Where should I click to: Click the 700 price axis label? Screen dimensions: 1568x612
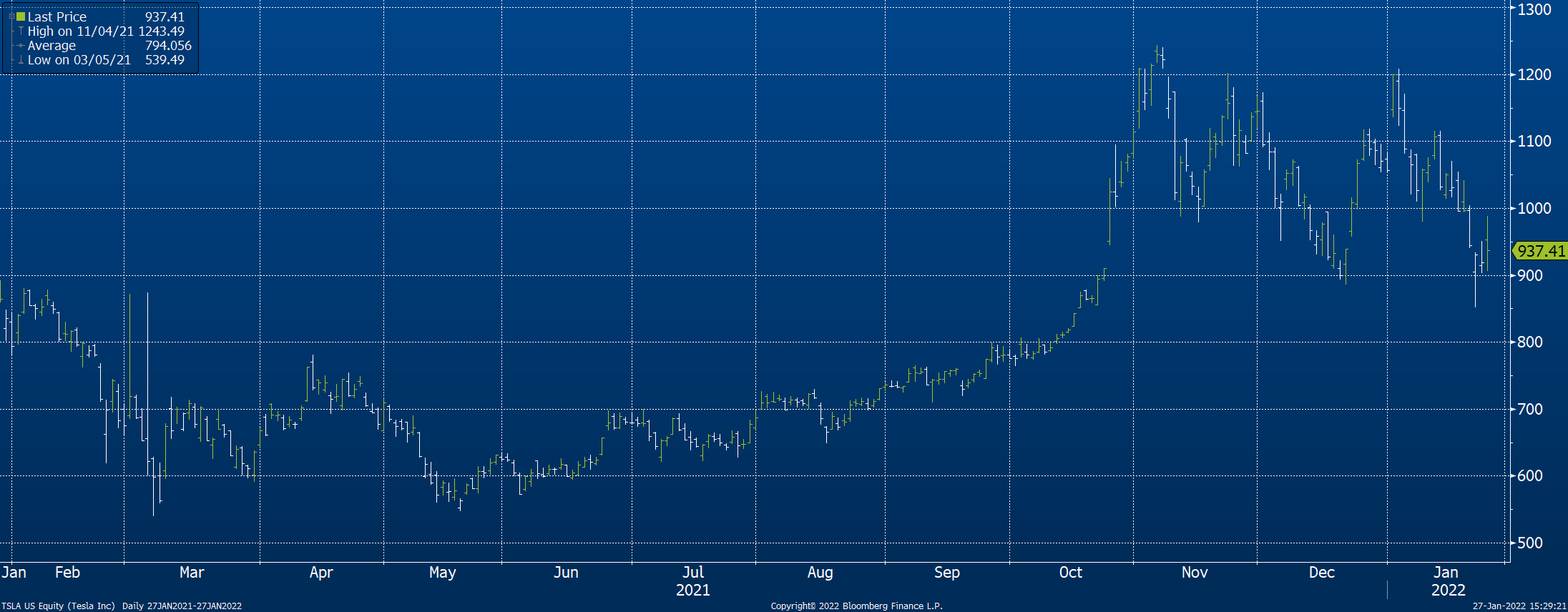[1530, 409]
